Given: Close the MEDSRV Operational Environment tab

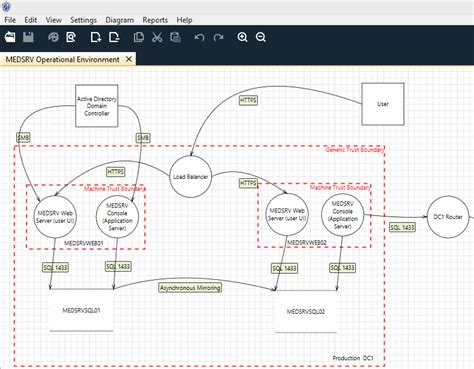Looking at the screenshot, I should pyautogui.click(x=129, y=59).
